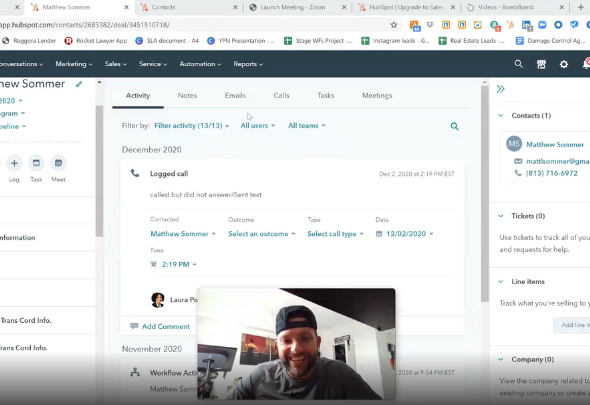
Task: Click the contact's Gmail address link
Action: (x=558, y=161)
